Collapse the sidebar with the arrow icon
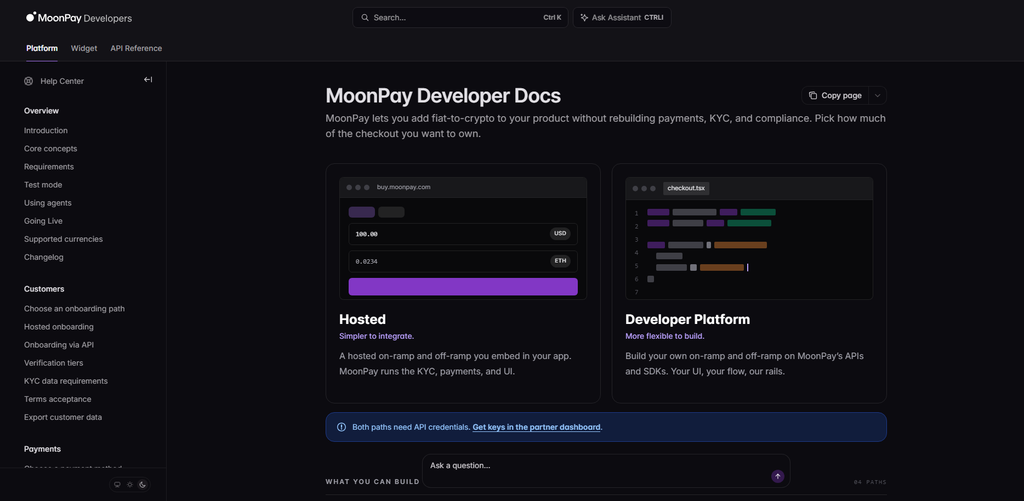 point(148,80)
